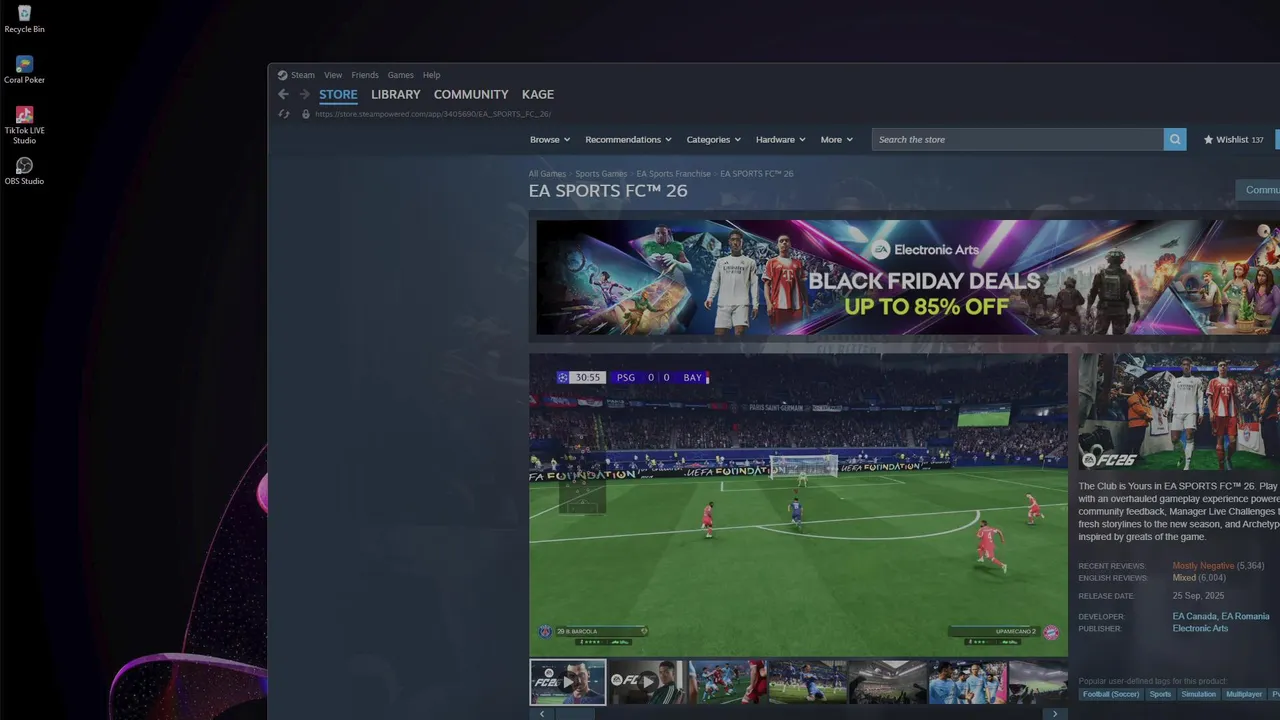The image size is (1280, 720).
Task: Open the Electronic Arts publisher link
Action: click(x=1200, y=629)
